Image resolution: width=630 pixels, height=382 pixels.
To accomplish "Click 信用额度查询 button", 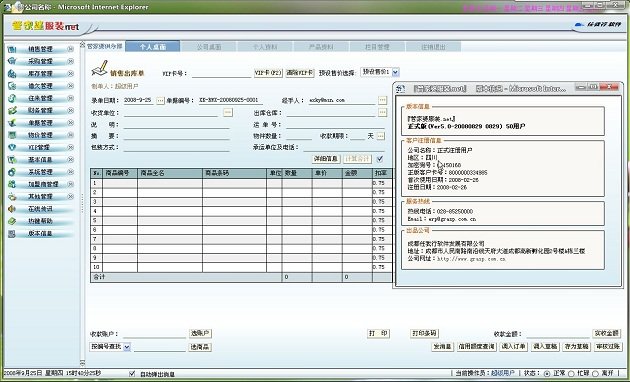I will point(477,346).
